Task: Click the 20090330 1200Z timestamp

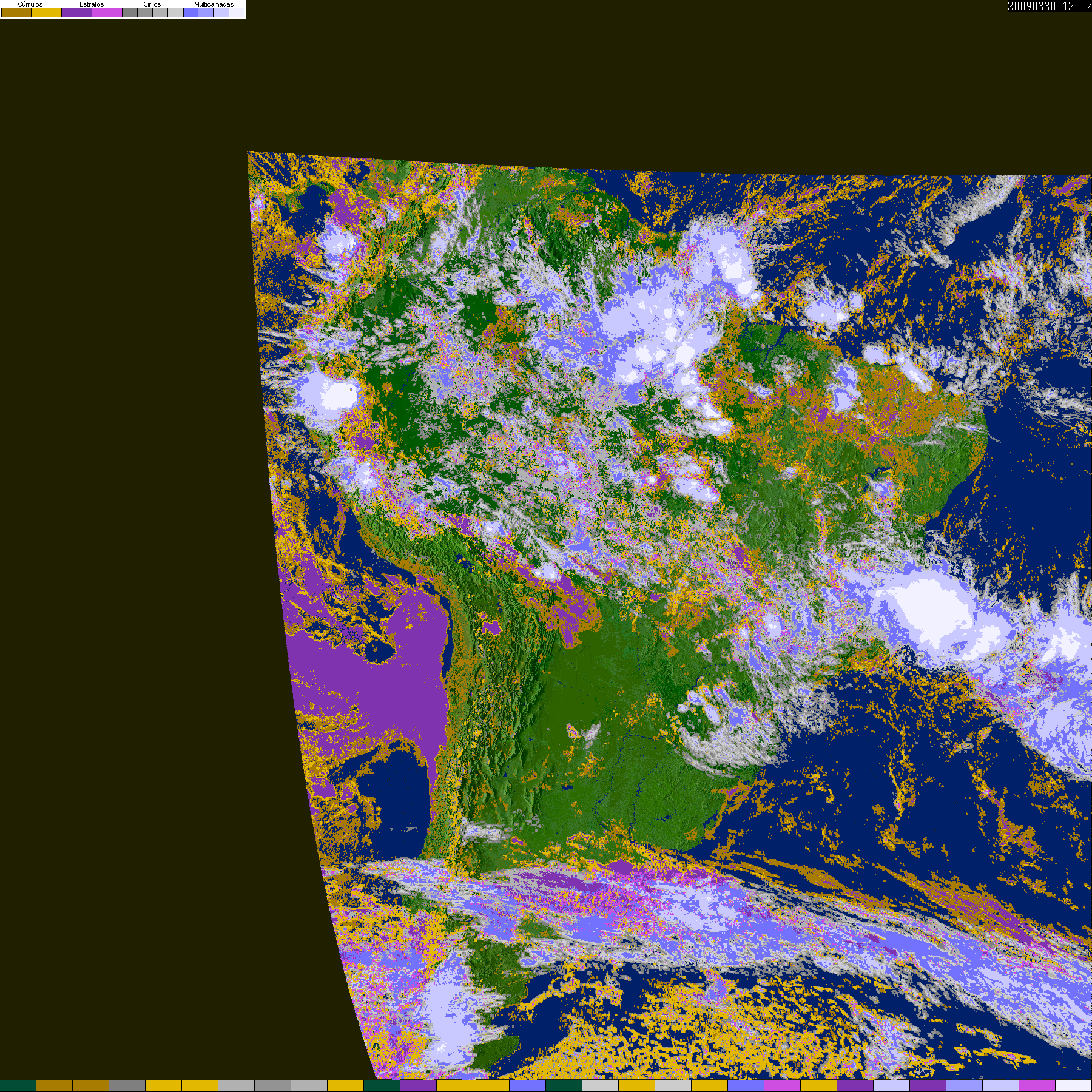Action: tap(1050, 6)
